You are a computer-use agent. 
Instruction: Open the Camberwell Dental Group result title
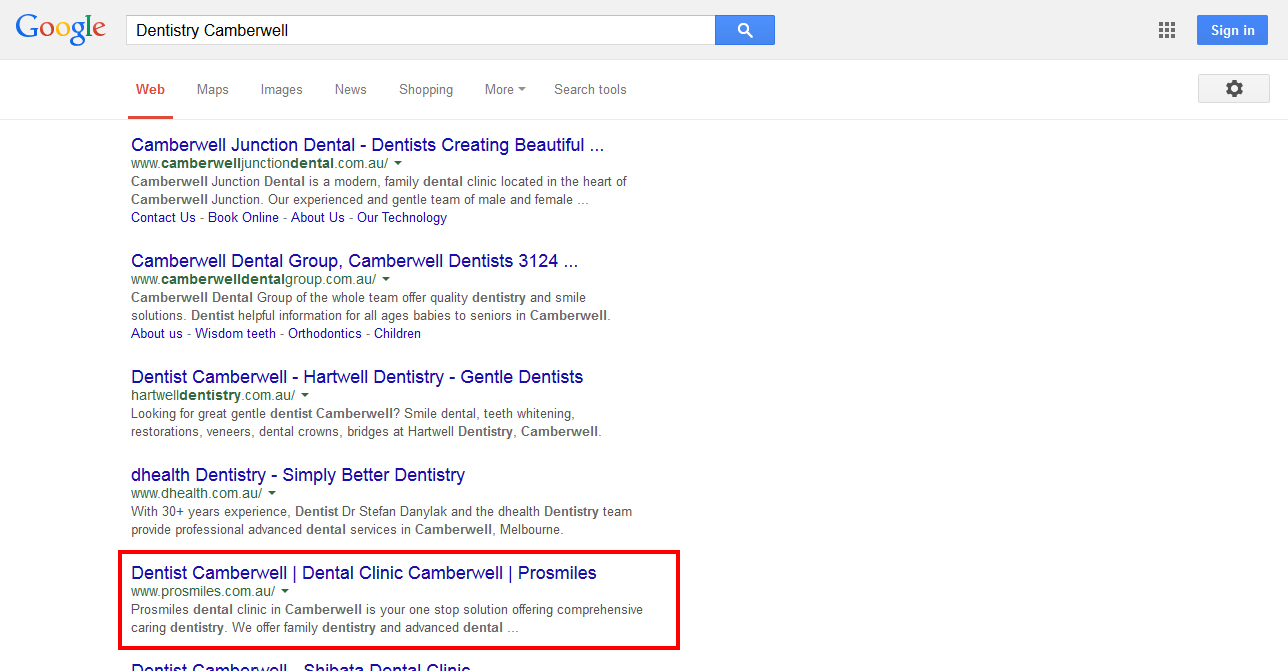click(355, 261)
